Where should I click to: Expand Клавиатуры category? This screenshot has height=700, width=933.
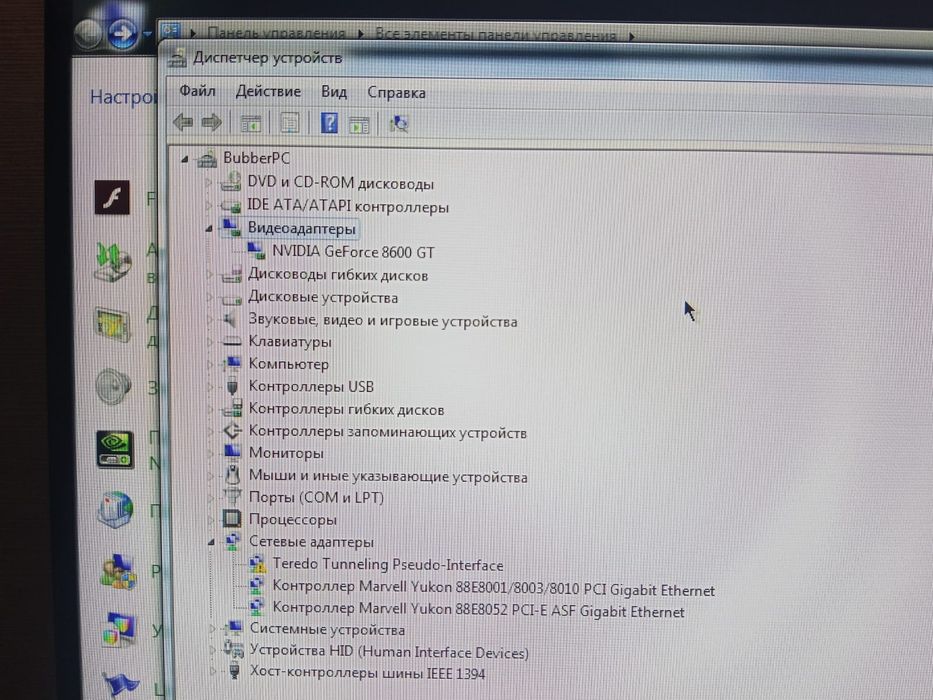click(209, 342)
